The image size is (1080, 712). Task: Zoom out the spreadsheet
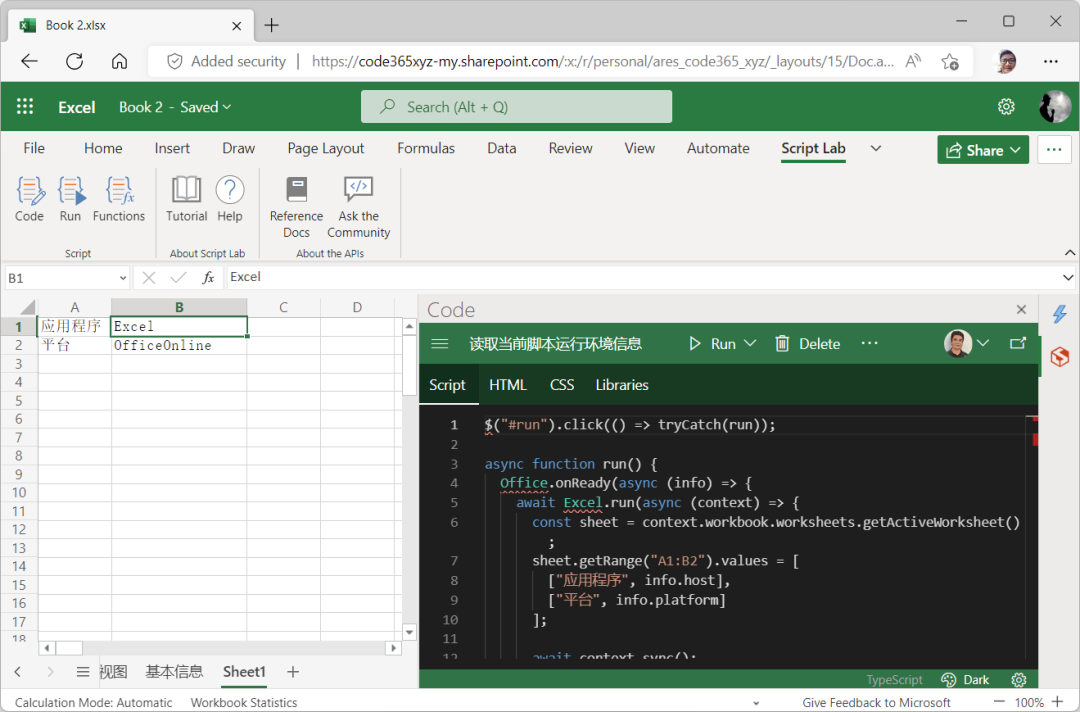(999, 702)
